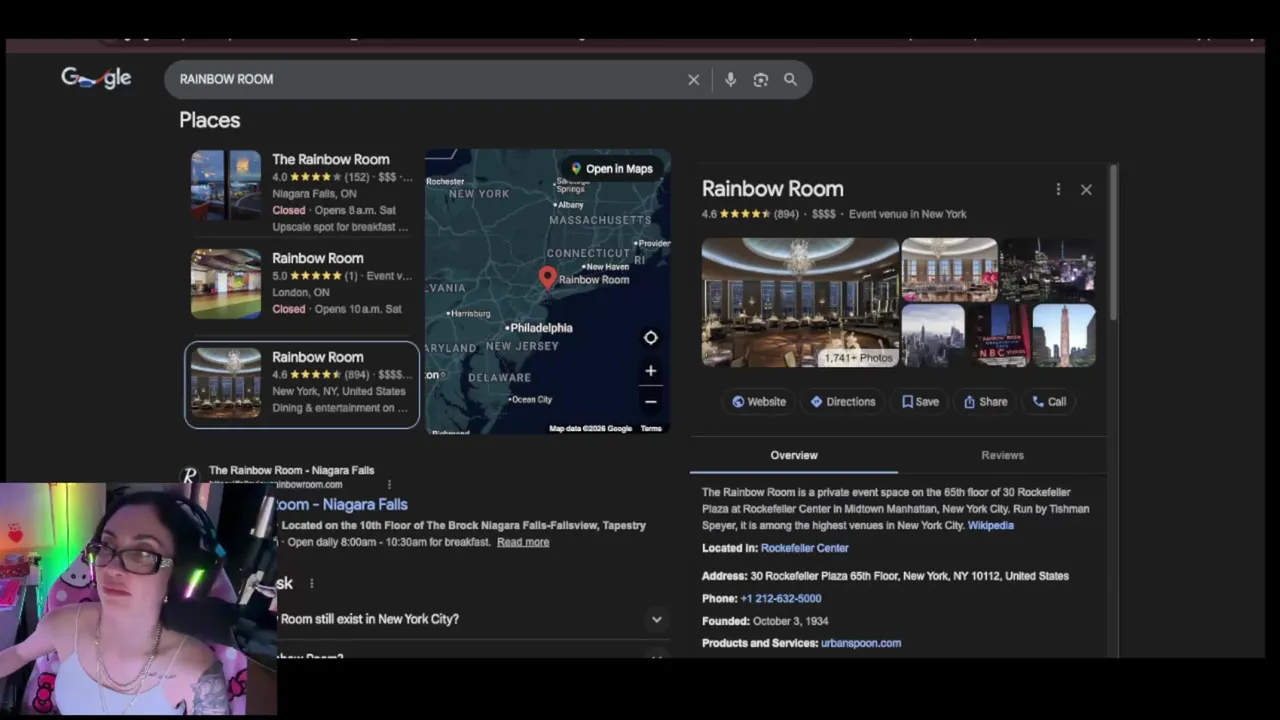Click the Rainbow Room panel title
This screenshot has width=1280, height=720.
coord(772,189)
